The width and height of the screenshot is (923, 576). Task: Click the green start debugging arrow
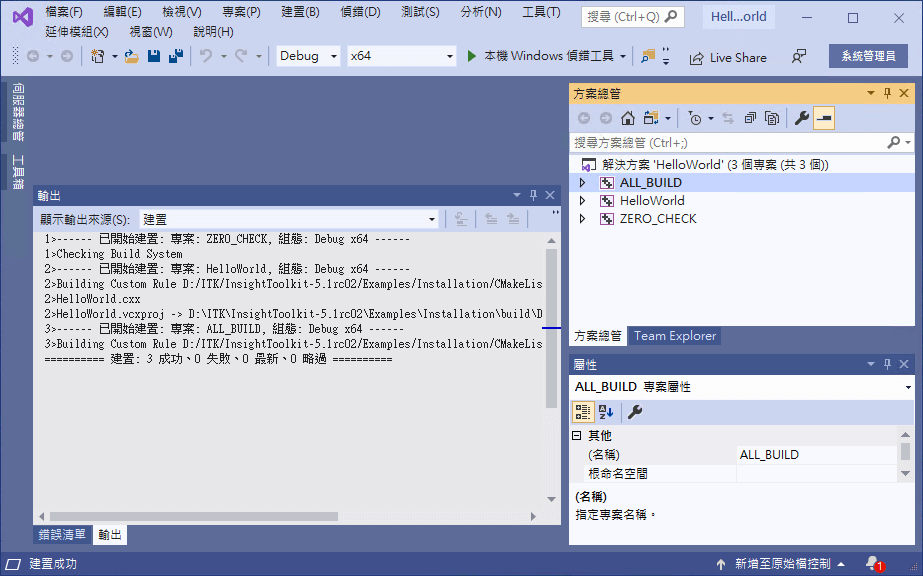coord(472,56)
